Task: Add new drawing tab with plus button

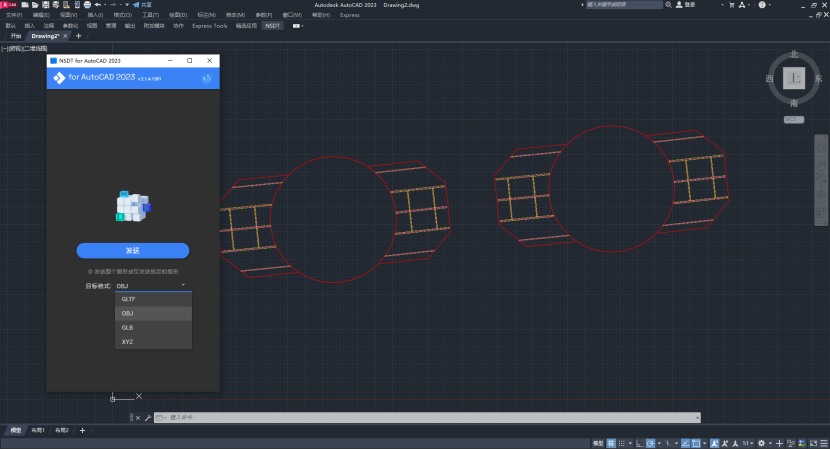Action: (78, 36)
